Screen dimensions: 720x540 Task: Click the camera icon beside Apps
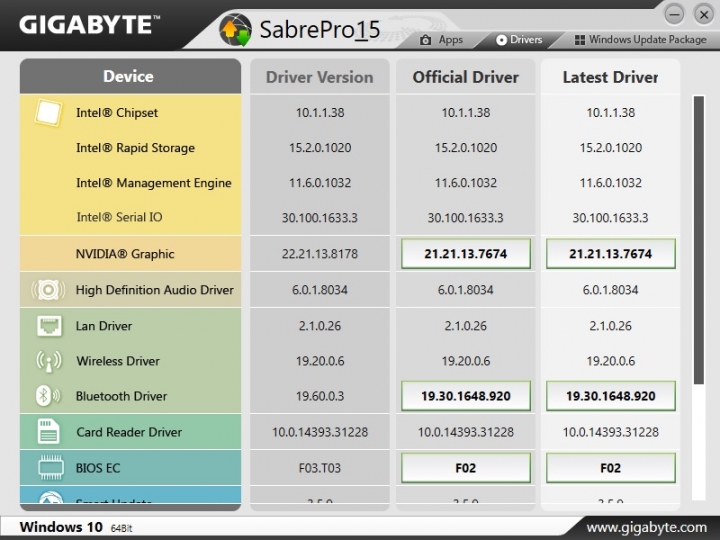pyautogui.click(x=426, y=40)
